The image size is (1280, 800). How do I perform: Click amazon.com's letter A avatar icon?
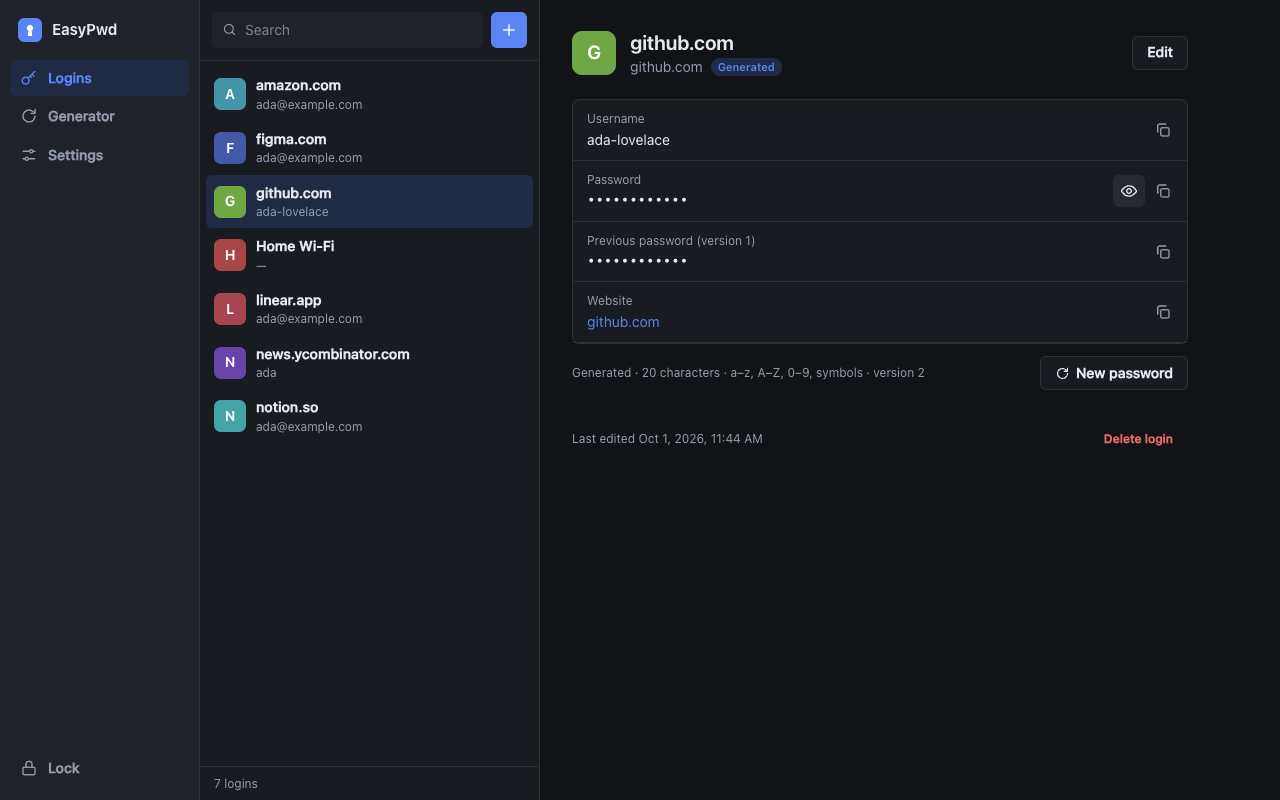coord(230,94)
